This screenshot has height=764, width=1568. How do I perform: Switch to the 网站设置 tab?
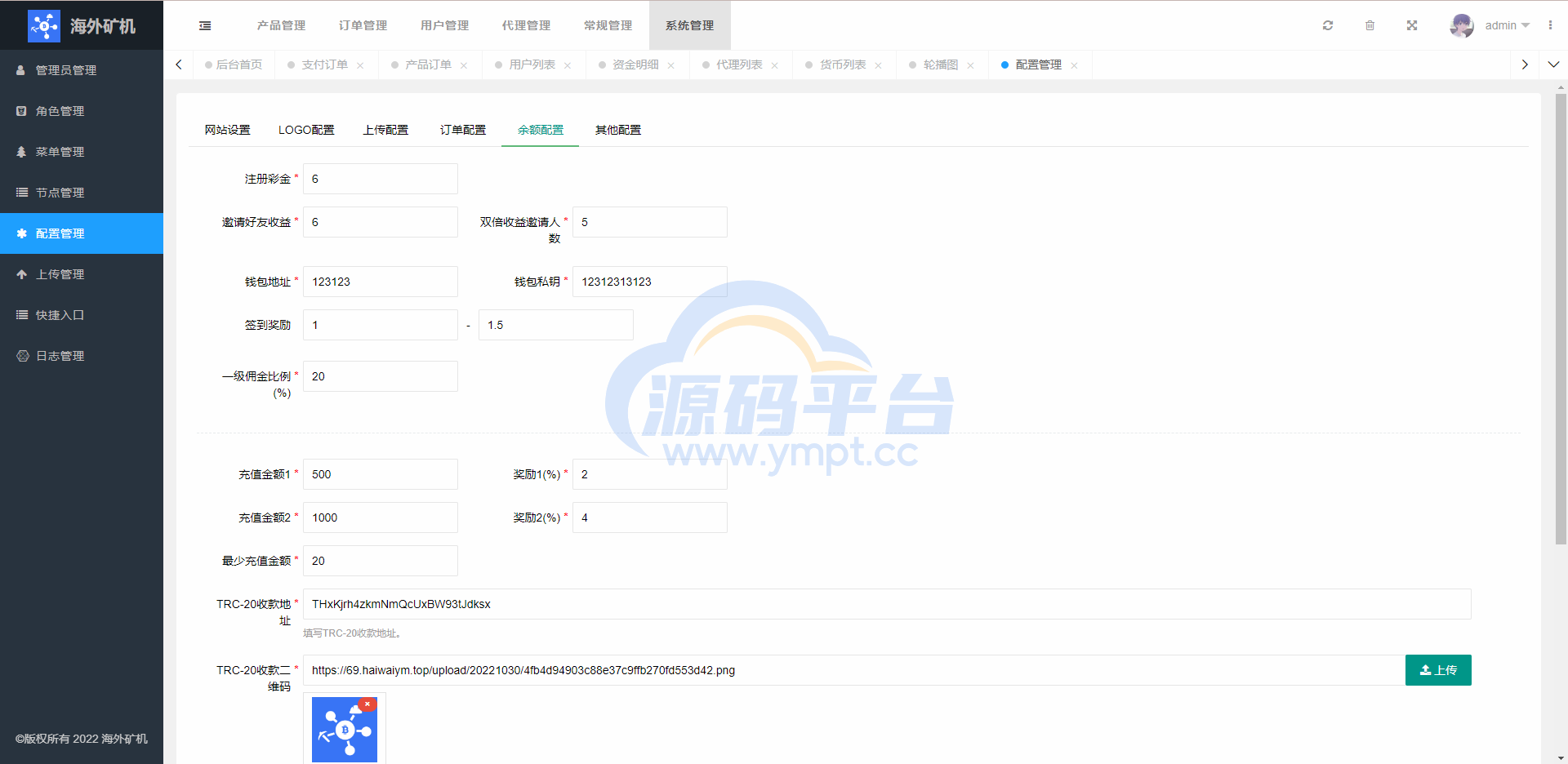pos(227,130)
